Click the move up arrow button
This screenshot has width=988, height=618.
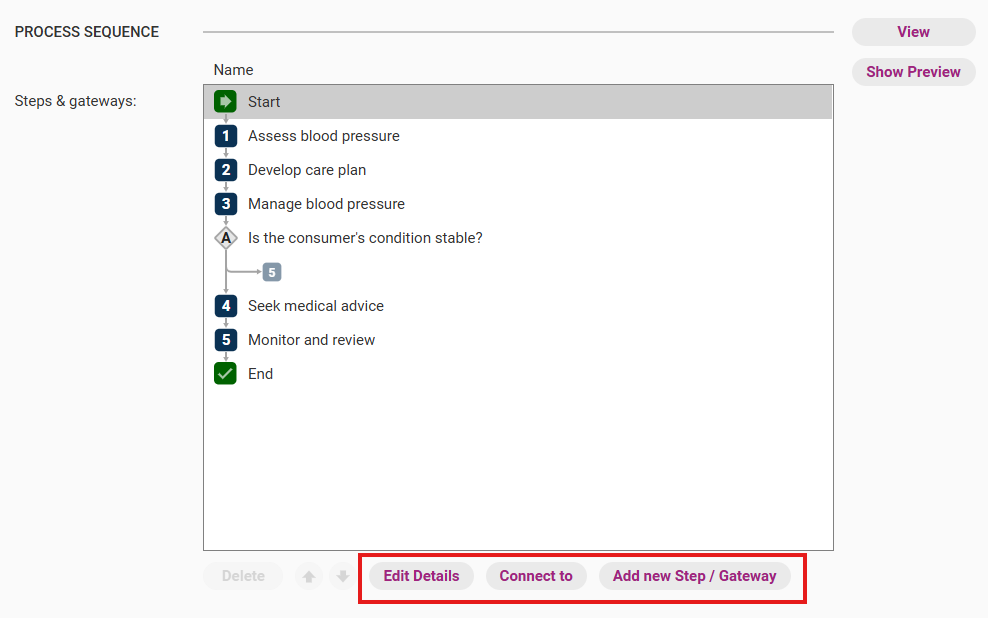[x=309, y=576]
